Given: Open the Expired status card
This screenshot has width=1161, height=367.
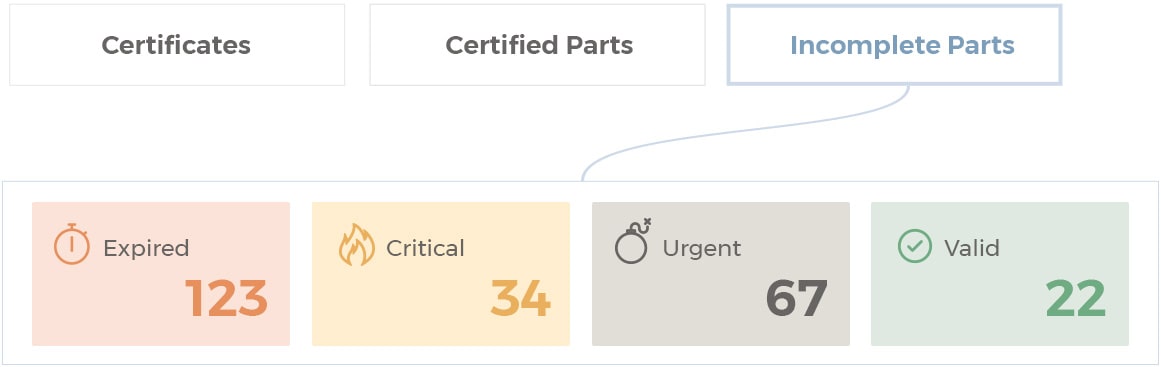Looking at the screenshot, I should click(161, 274).
